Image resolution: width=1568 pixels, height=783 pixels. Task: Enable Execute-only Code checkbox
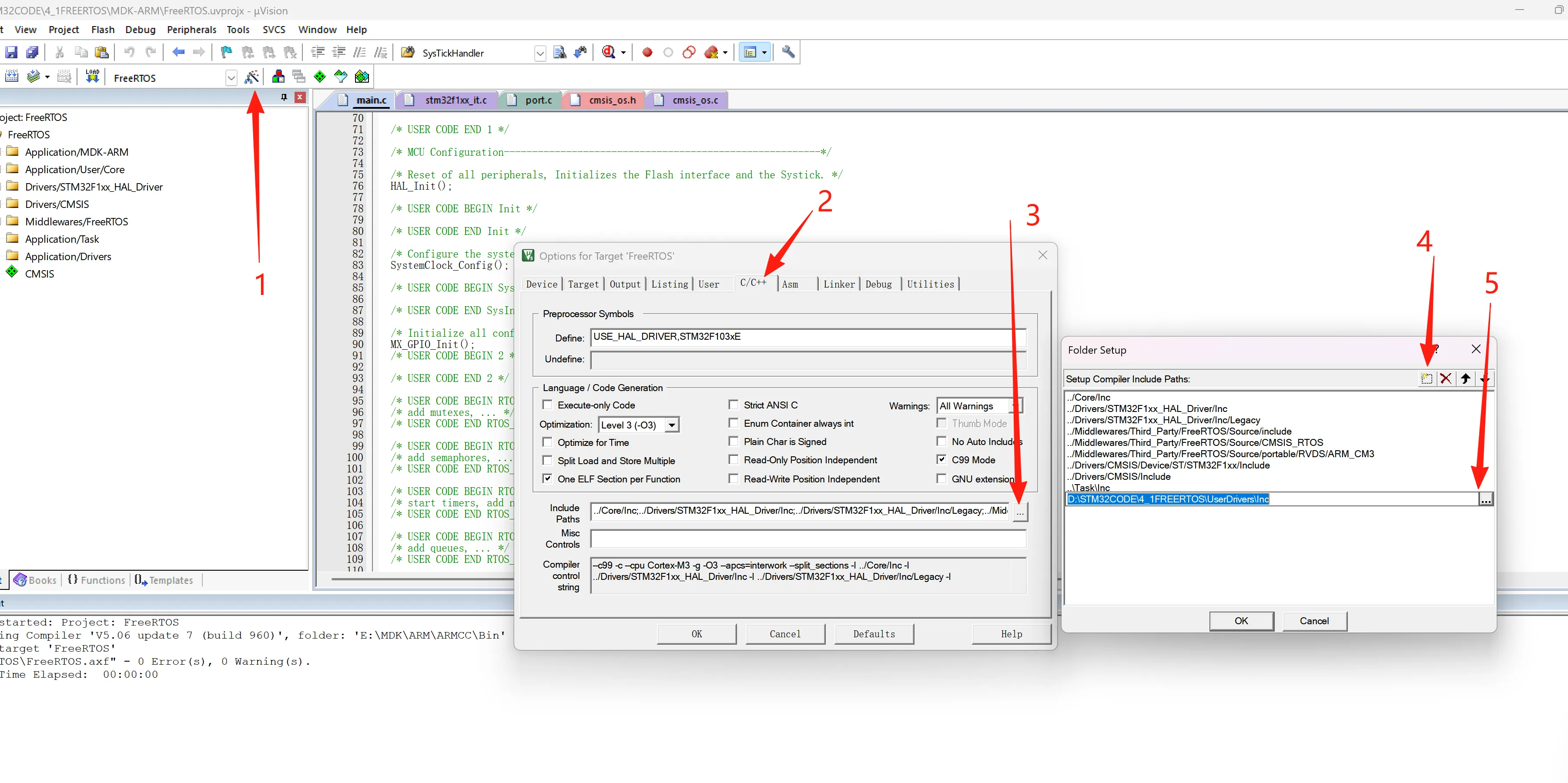(547, 405)
